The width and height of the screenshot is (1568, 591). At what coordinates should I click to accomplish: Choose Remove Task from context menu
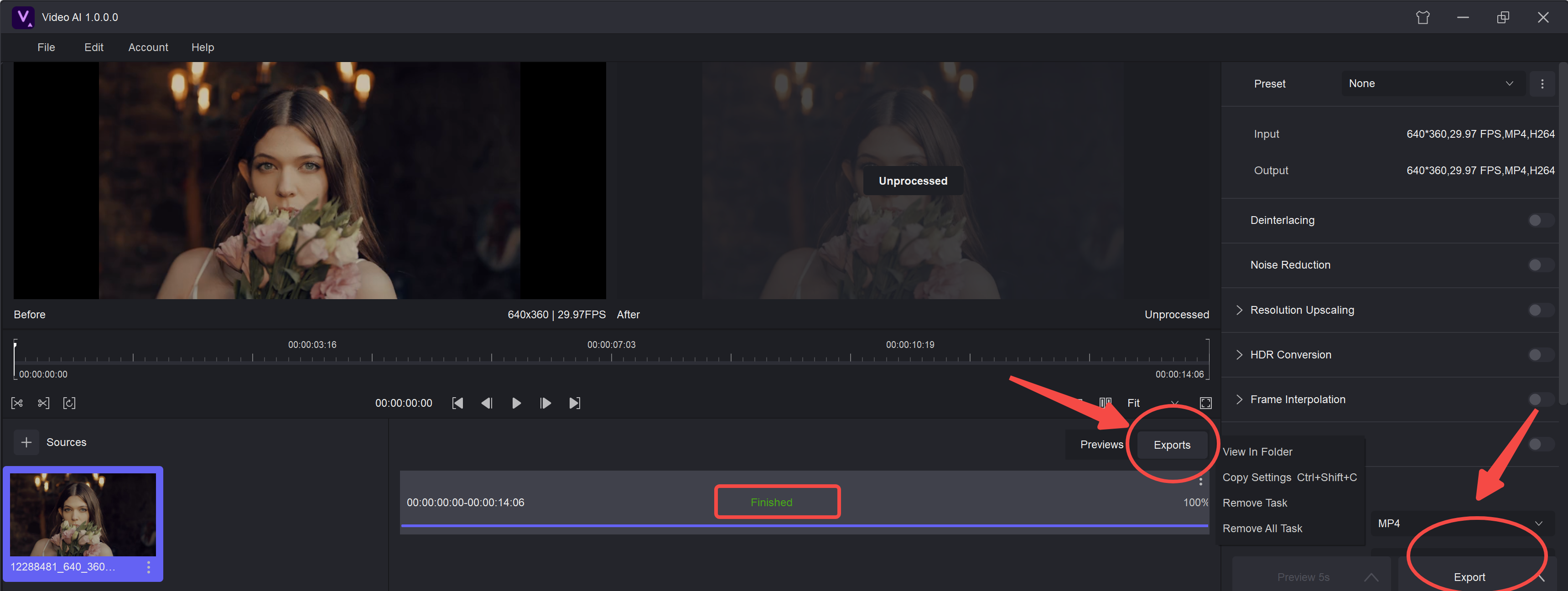pos(1255,503)
